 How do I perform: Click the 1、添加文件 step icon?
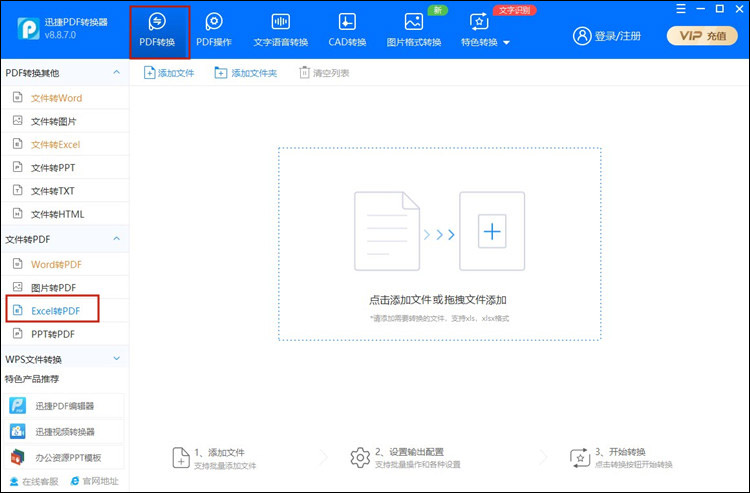click(x=181, y=458)
